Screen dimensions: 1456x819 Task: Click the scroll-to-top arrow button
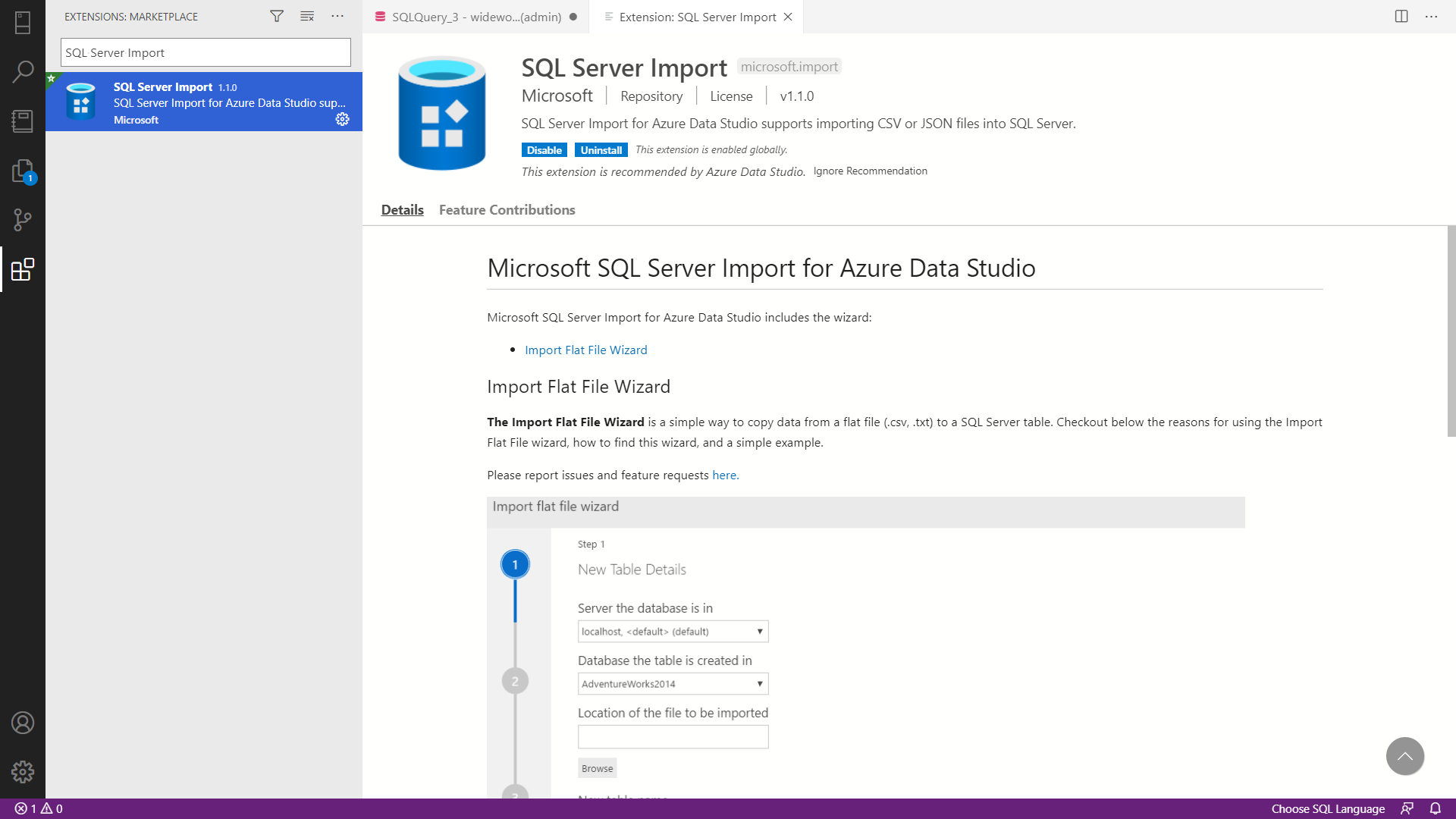(x=1405, y=756)
